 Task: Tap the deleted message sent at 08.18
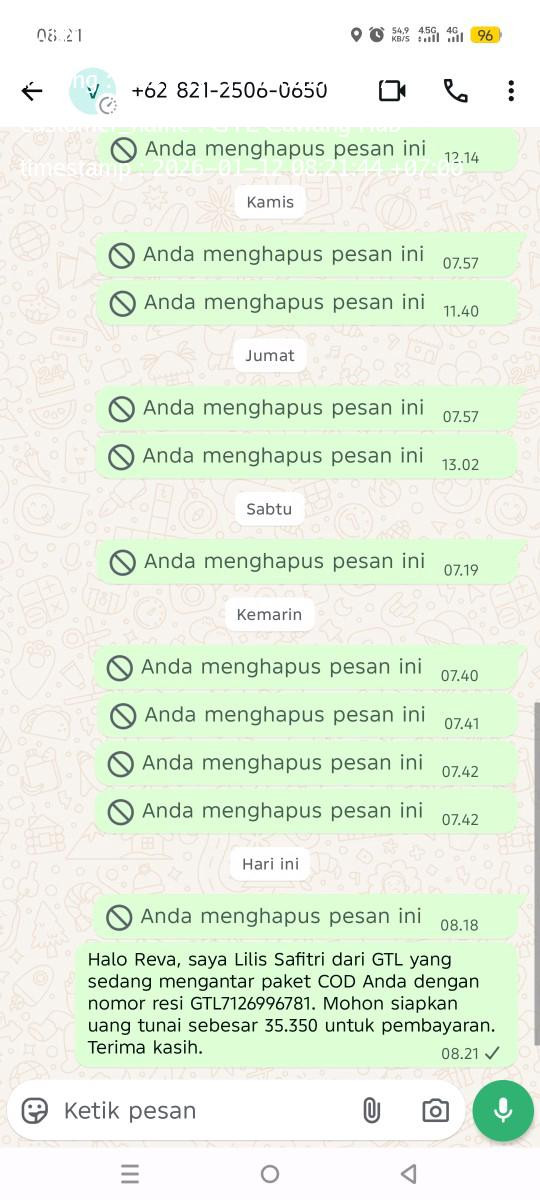coord(306,917)
